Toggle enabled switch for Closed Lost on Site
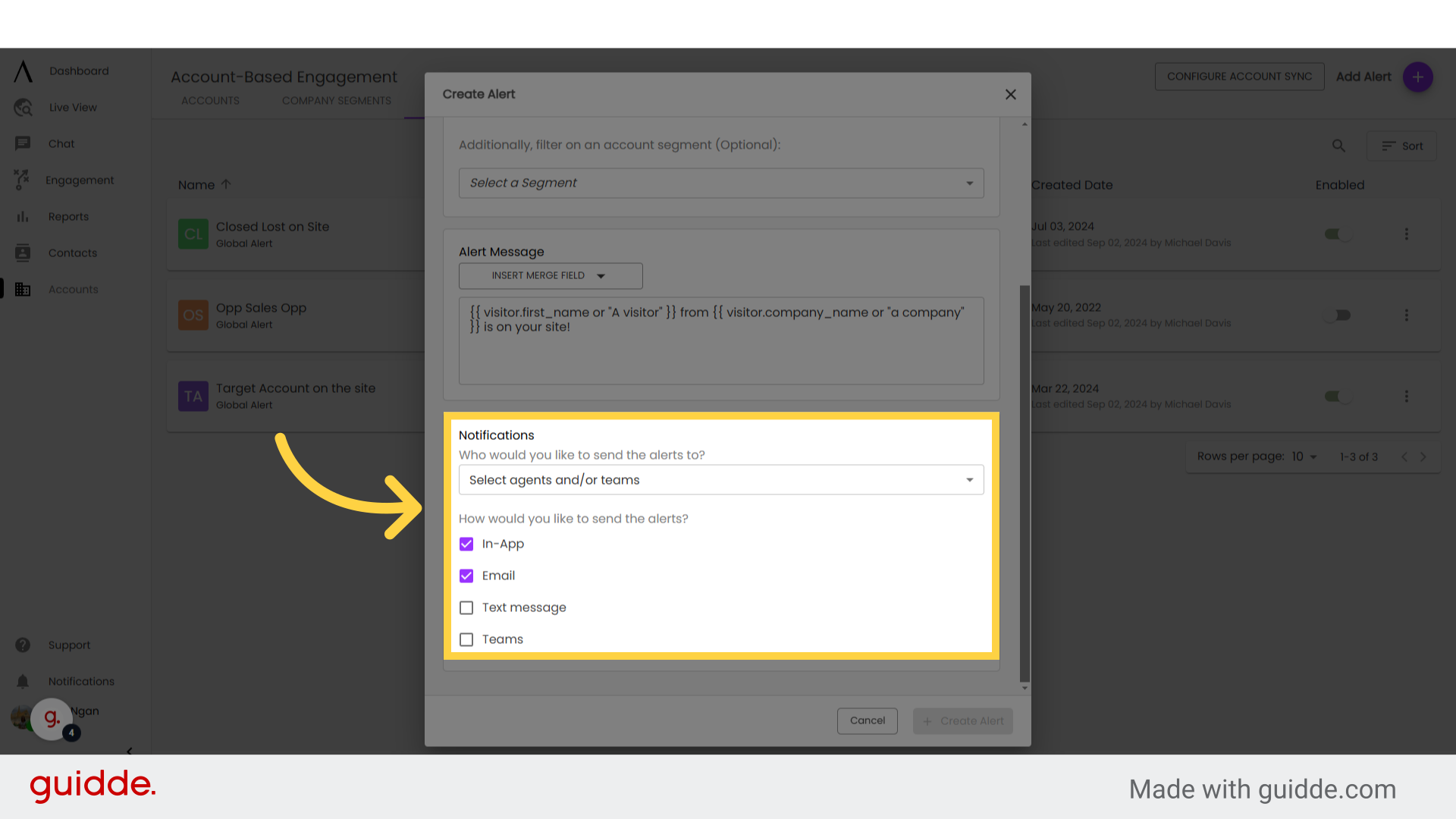The image size is (1456, 819). 1337,234
